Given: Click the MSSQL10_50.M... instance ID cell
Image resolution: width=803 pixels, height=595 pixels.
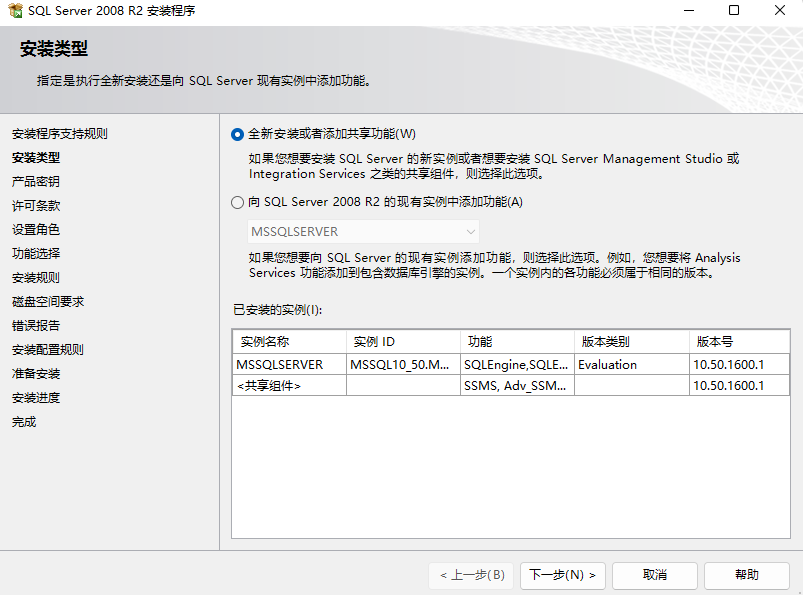Looking at the screenshot, I should (403, 365).
